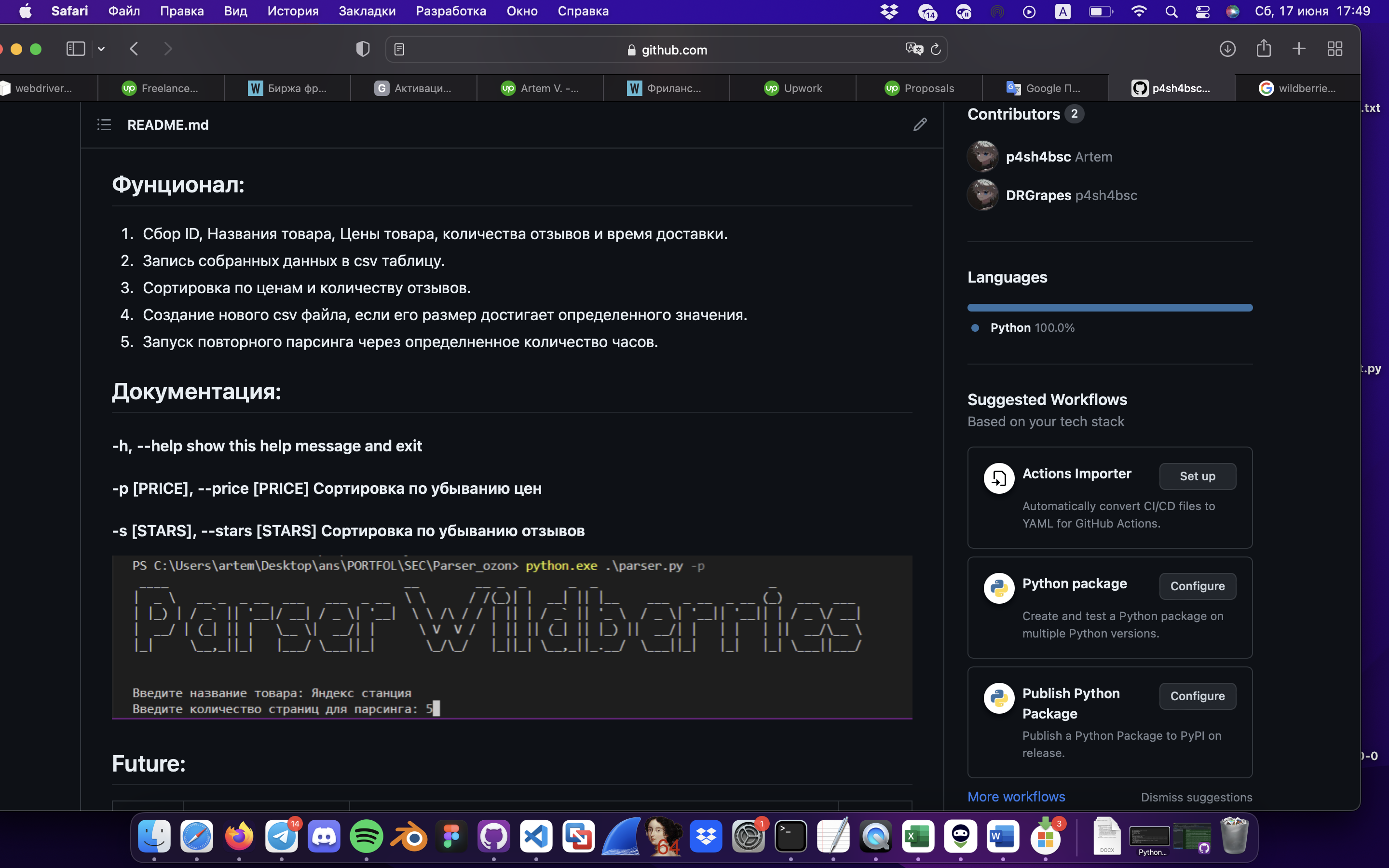This screenshot has height=868, width=1389.
Task: Open the Trash in the Dock
Action: [x=1234, y=836]
